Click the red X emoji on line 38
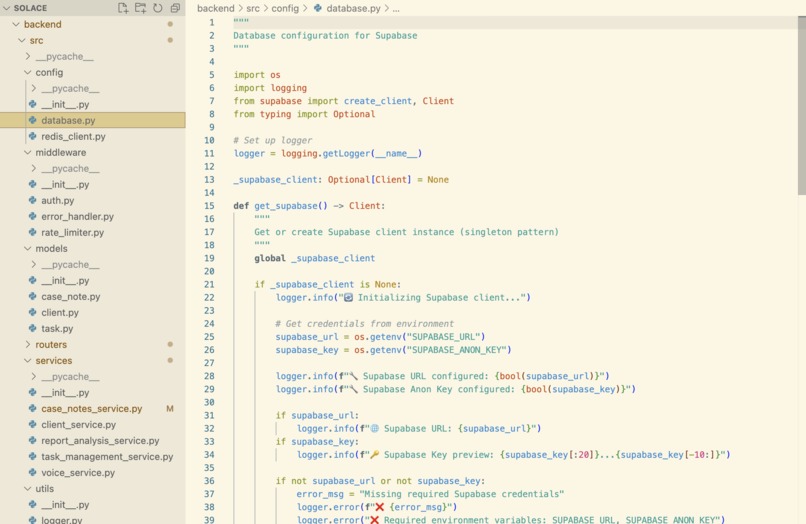The image size is (806, 524). point(379,507)
